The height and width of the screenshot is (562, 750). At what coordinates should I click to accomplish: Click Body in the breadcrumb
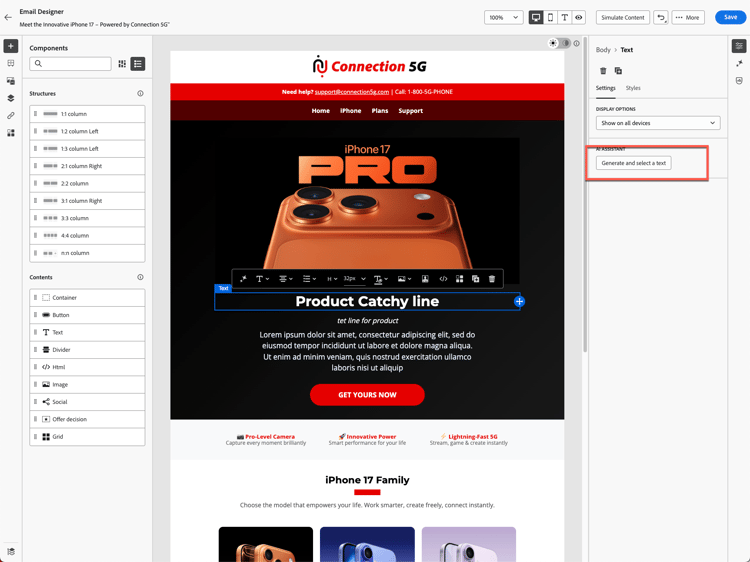[603, 50]
